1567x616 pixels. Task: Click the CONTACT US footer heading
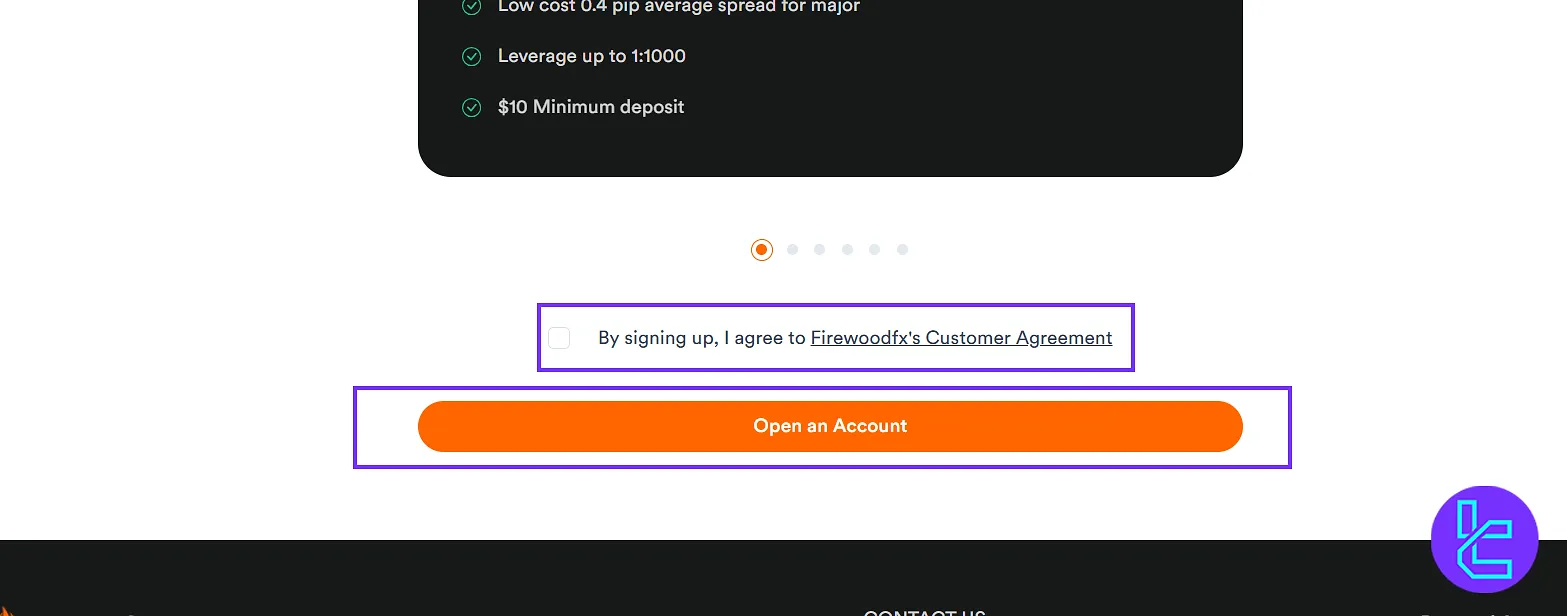pyautogui.click(x=924, y=612)
